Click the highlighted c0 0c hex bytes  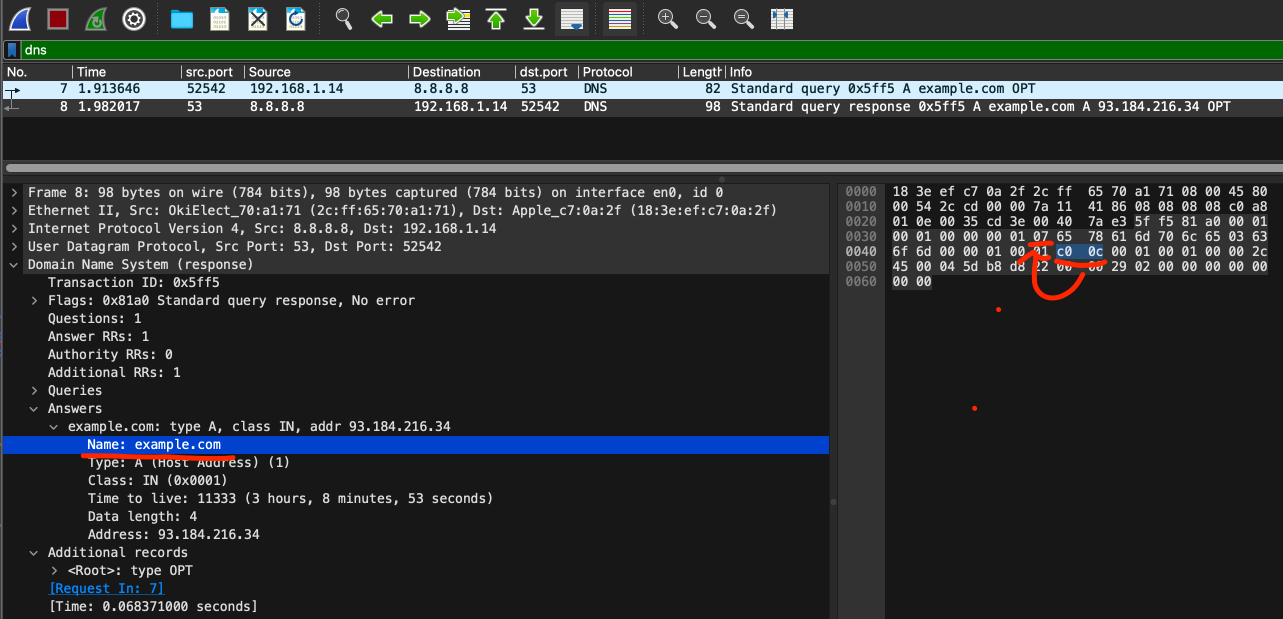click(1080, 252)
